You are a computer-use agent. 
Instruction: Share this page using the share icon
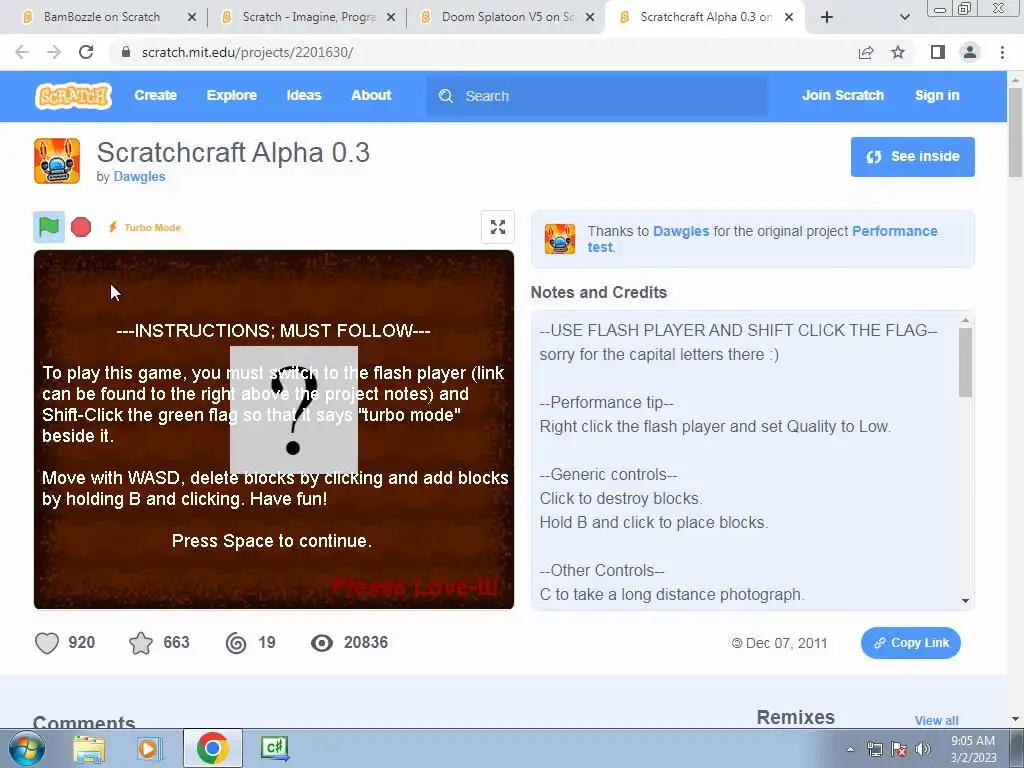pos(866,52)
